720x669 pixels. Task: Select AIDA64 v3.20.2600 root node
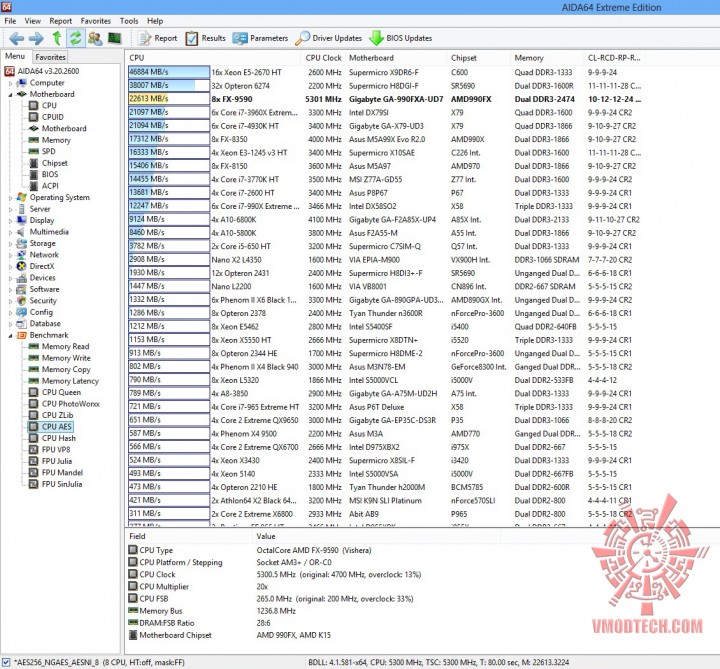coord(42,71)
